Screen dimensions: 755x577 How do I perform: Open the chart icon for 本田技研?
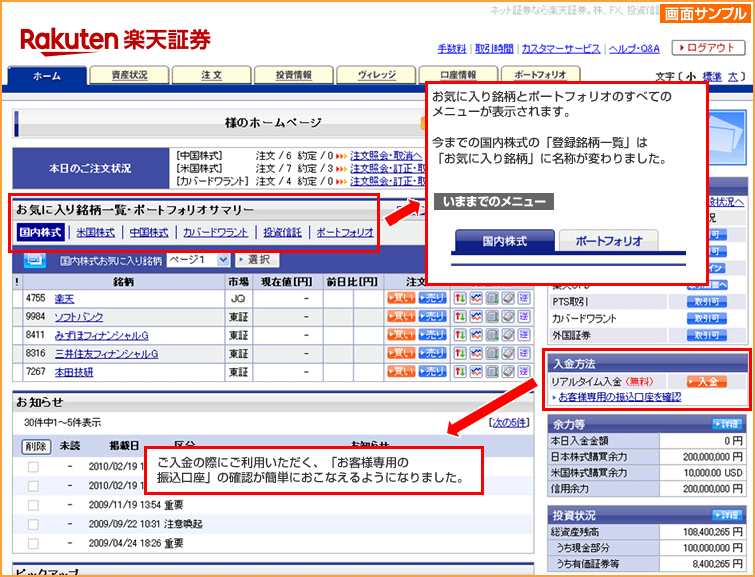476,371
